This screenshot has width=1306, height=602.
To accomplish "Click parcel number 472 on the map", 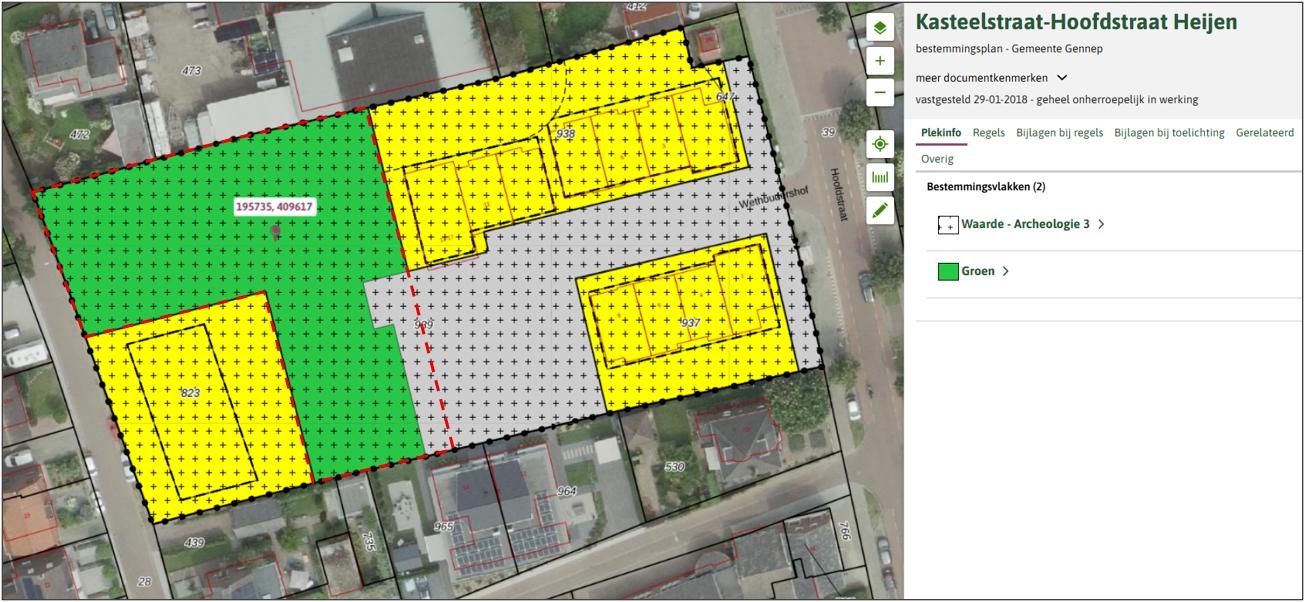I will [79, 134].
